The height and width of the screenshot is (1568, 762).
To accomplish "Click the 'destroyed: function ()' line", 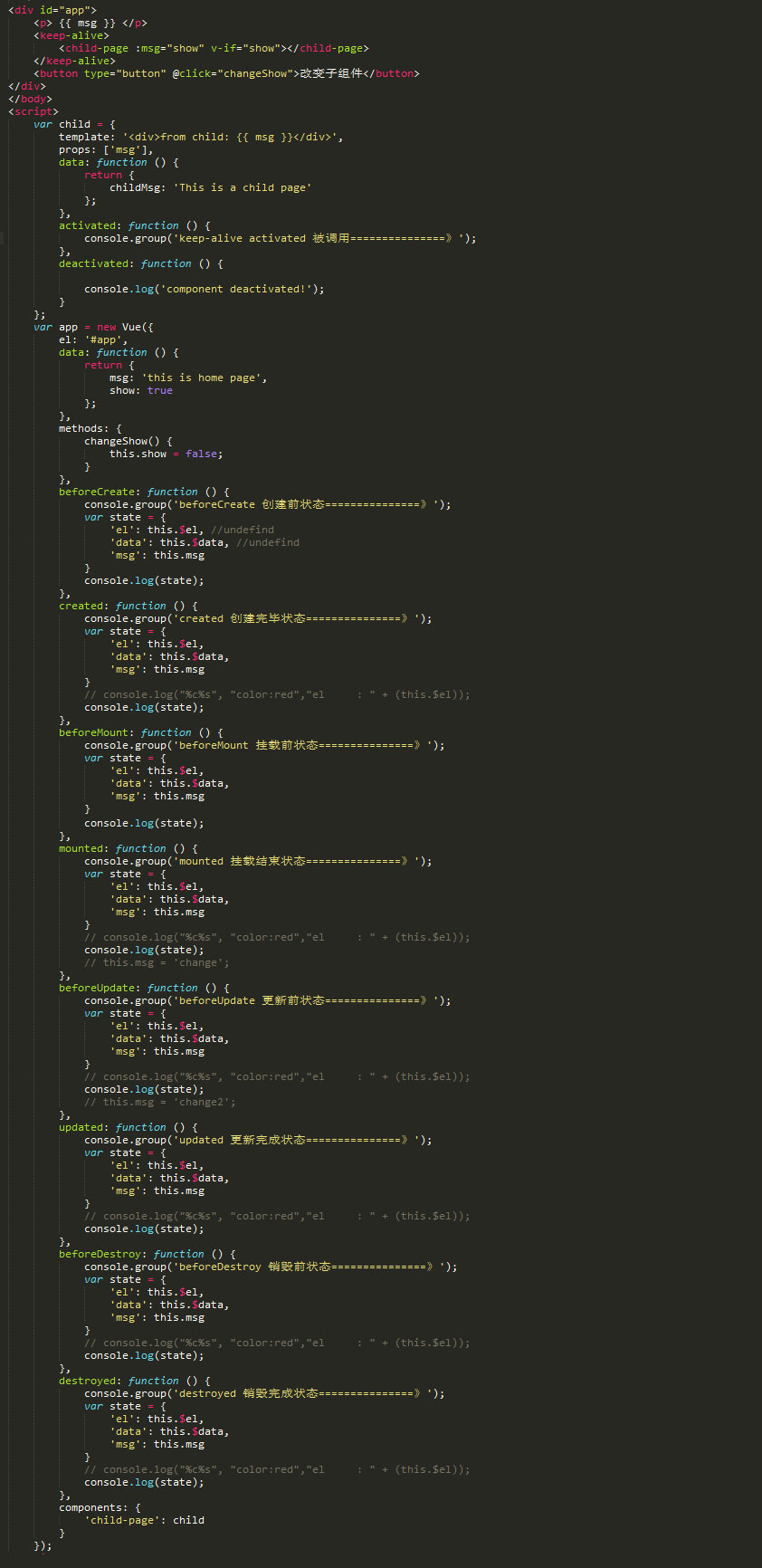I will pyautogui.click(x=135, y=1381).
